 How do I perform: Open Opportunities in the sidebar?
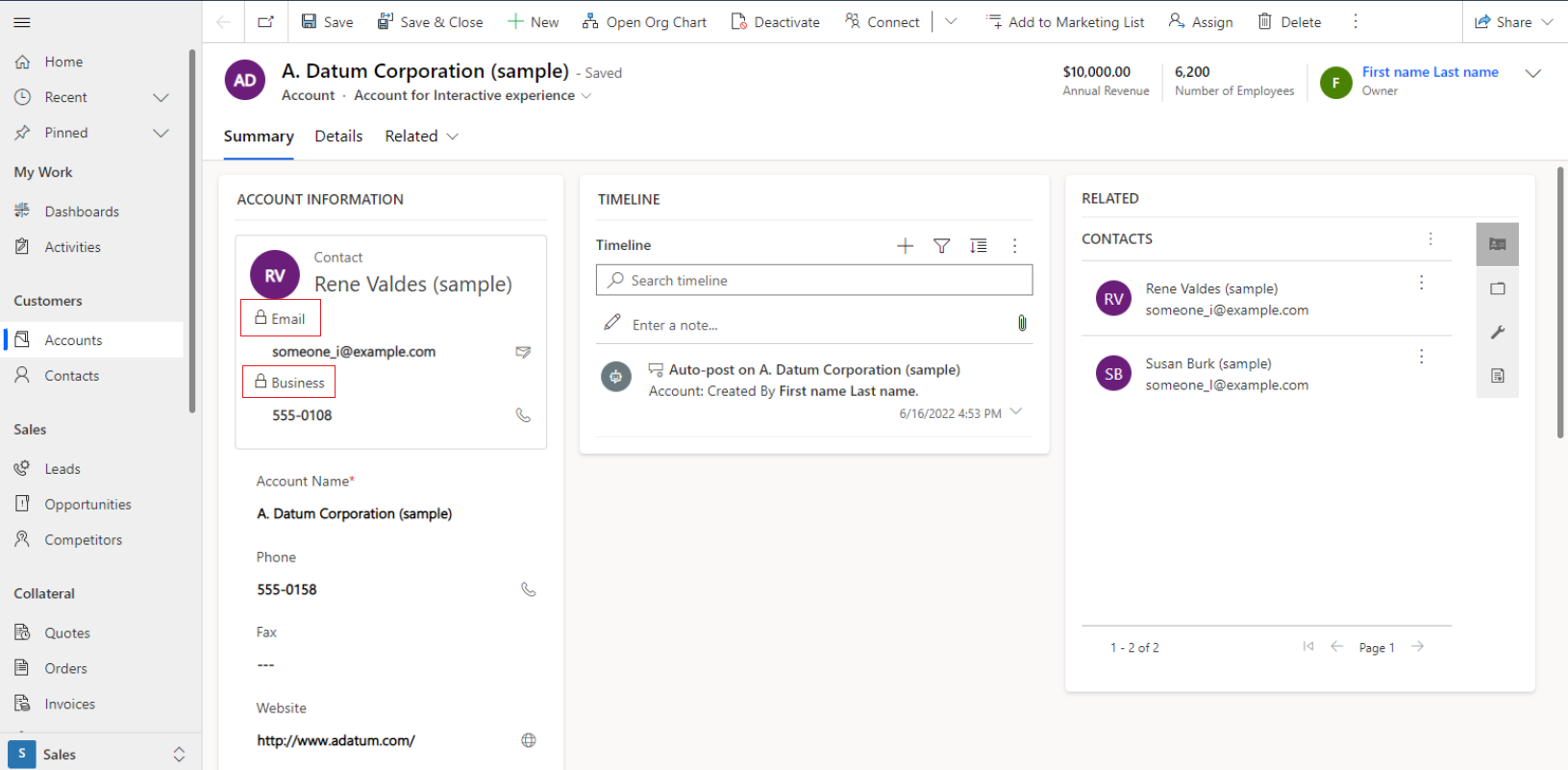(87, 505)
